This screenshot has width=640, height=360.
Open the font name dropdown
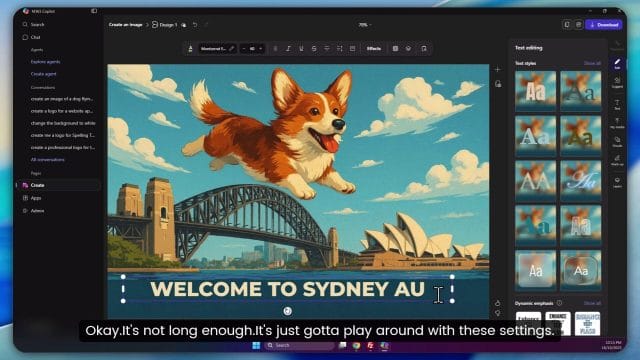217,49
